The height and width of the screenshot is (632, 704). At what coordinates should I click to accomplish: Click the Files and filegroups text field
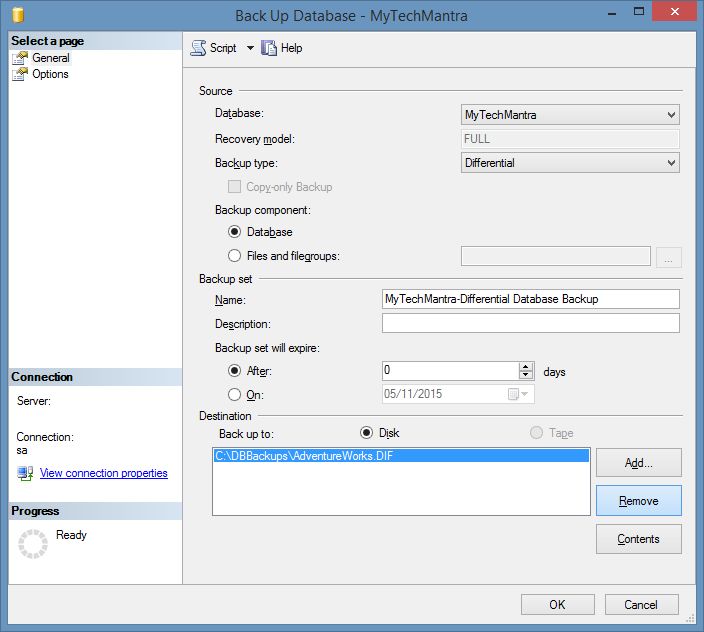tap(555, 256)
